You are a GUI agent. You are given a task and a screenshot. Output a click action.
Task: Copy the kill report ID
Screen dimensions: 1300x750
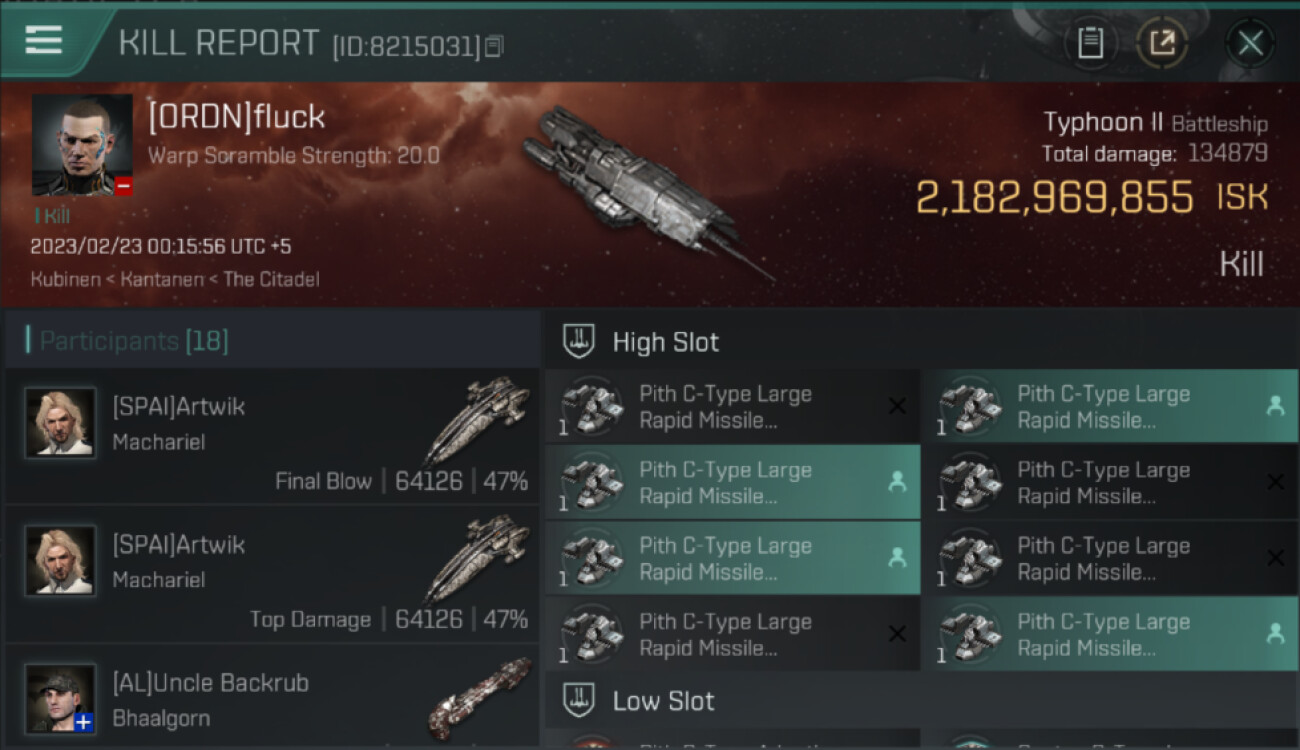494,46
